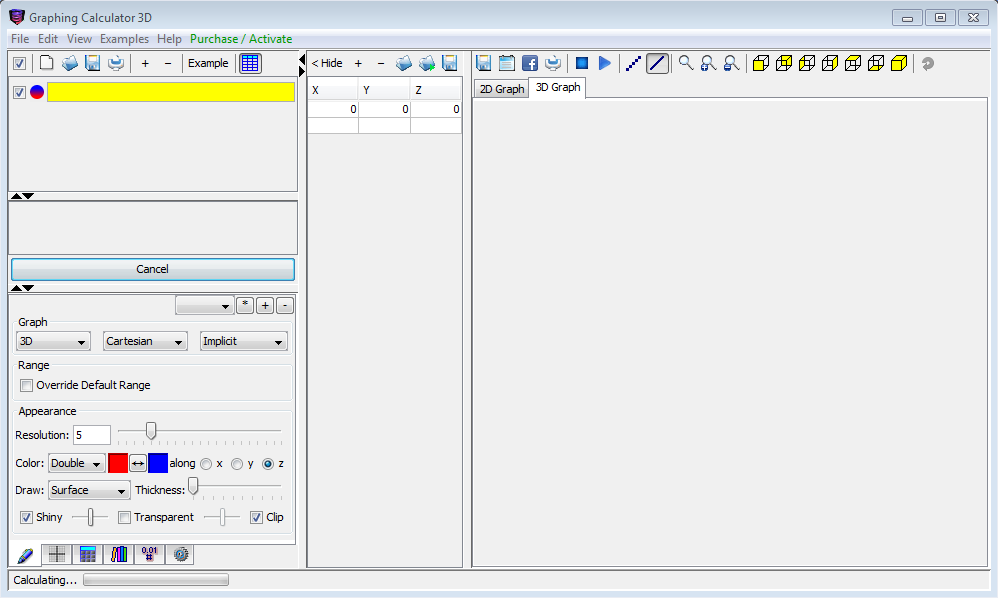Click the Cancel button
The width and height of the screenshot is (998, 598).
coord(152,268)
